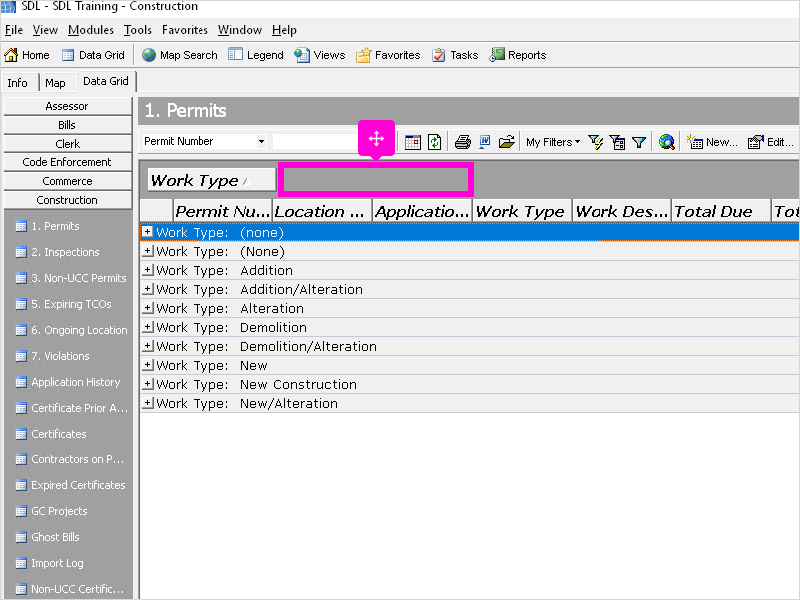800x600 pixels.
Task: Click the quick filter lightning icon
Action: click(x=595, y=142)
